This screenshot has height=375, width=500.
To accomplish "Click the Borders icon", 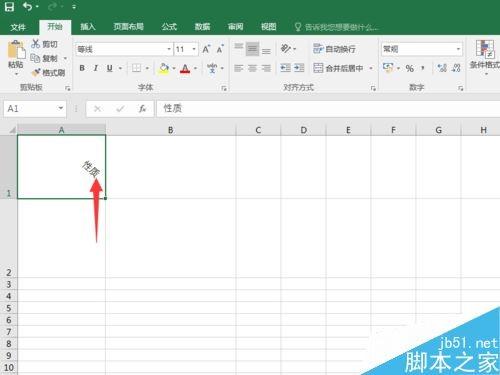I will pos(136,68).
